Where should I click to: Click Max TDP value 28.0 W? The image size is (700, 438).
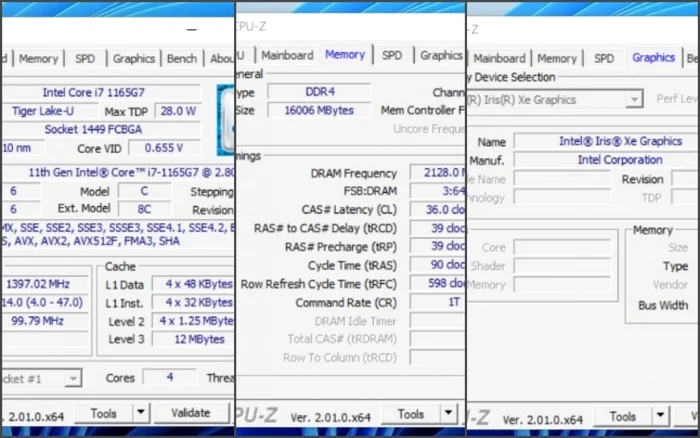click(x=178, y=111)
